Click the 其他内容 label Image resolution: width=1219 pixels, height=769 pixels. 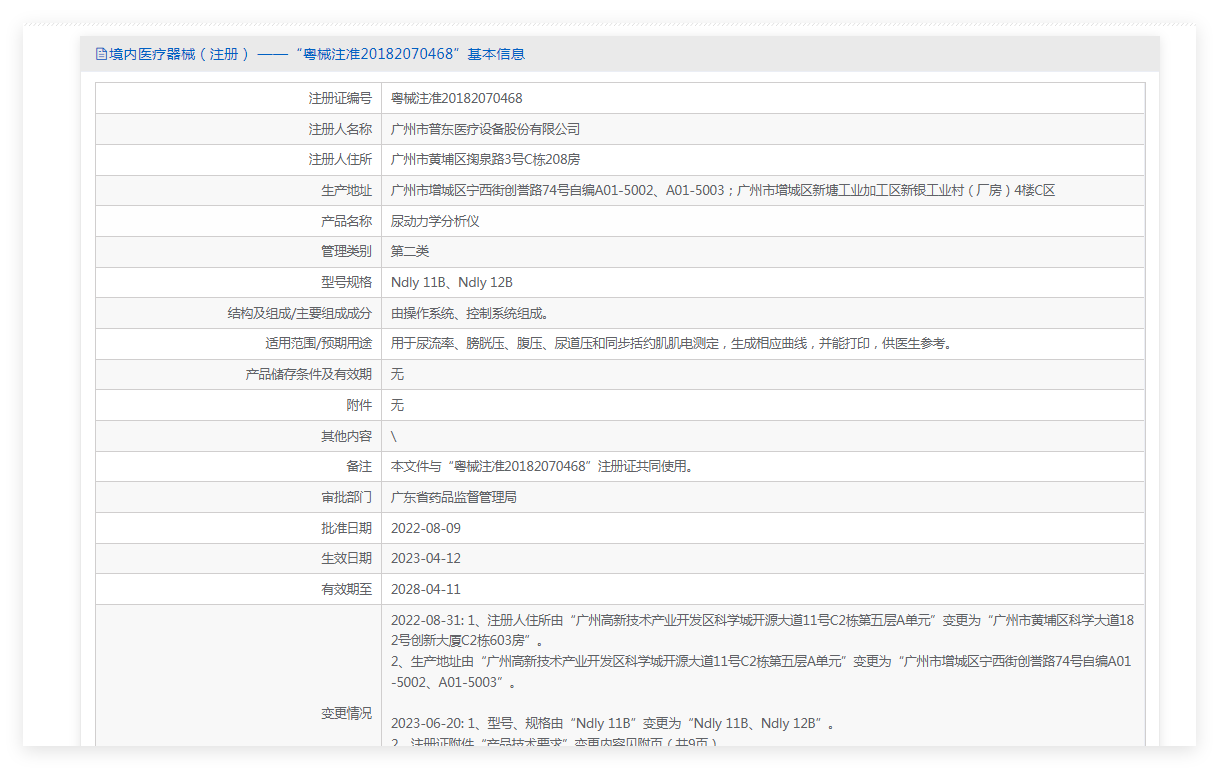346,436
